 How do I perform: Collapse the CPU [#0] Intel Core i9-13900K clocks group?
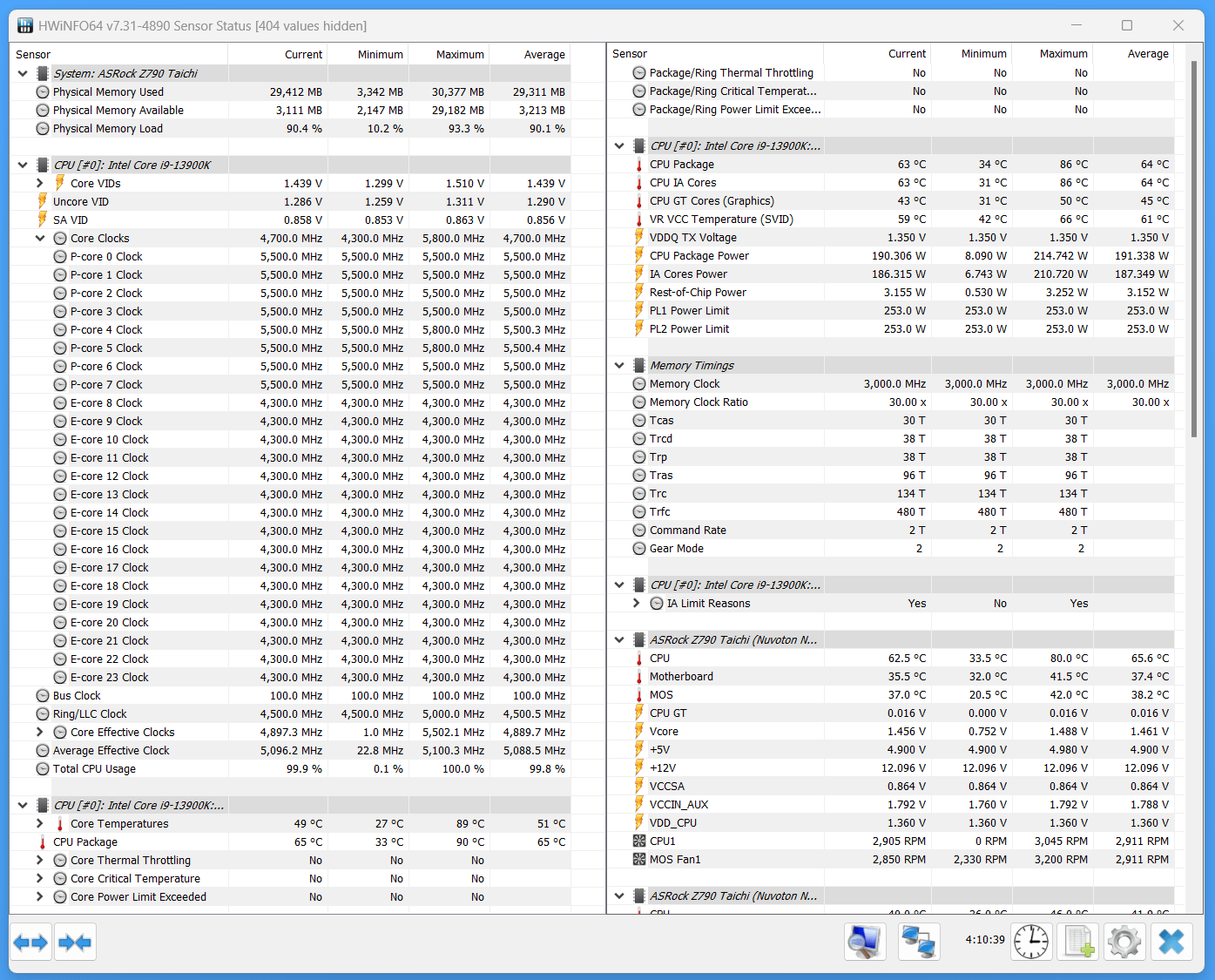pos(23,166)
